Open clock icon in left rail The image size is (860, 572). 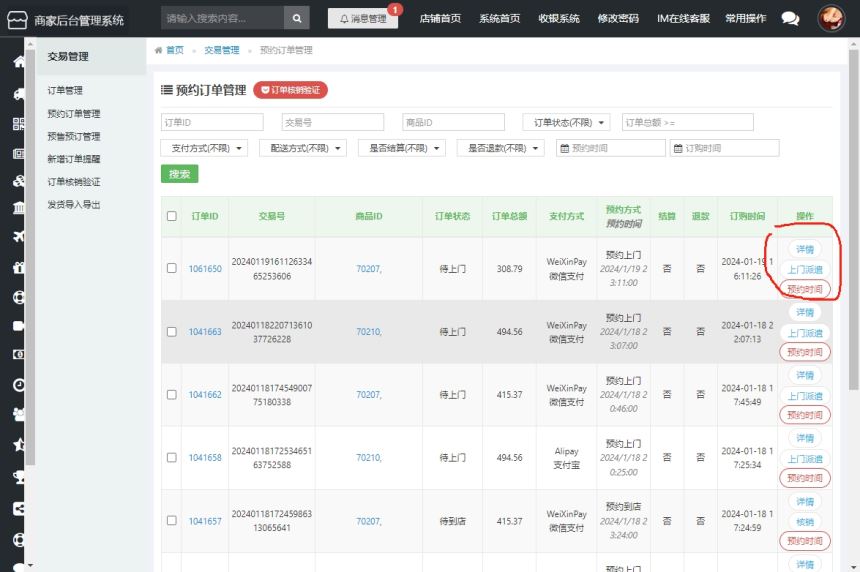pyautogui.click(x=19, y=385)
